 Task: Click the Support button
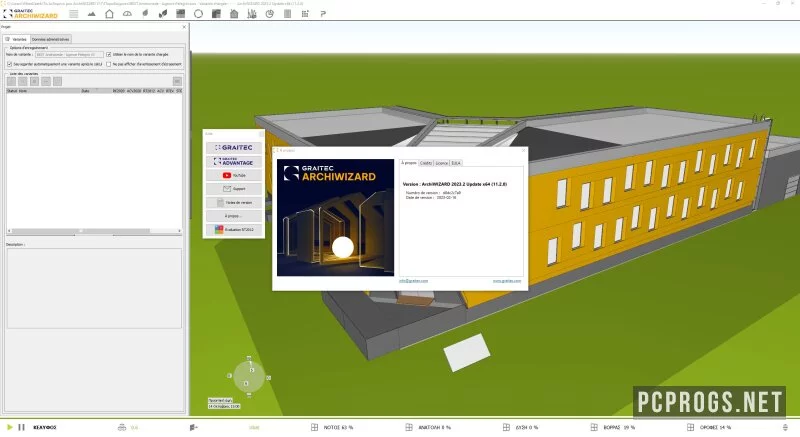tap(234, 189)
